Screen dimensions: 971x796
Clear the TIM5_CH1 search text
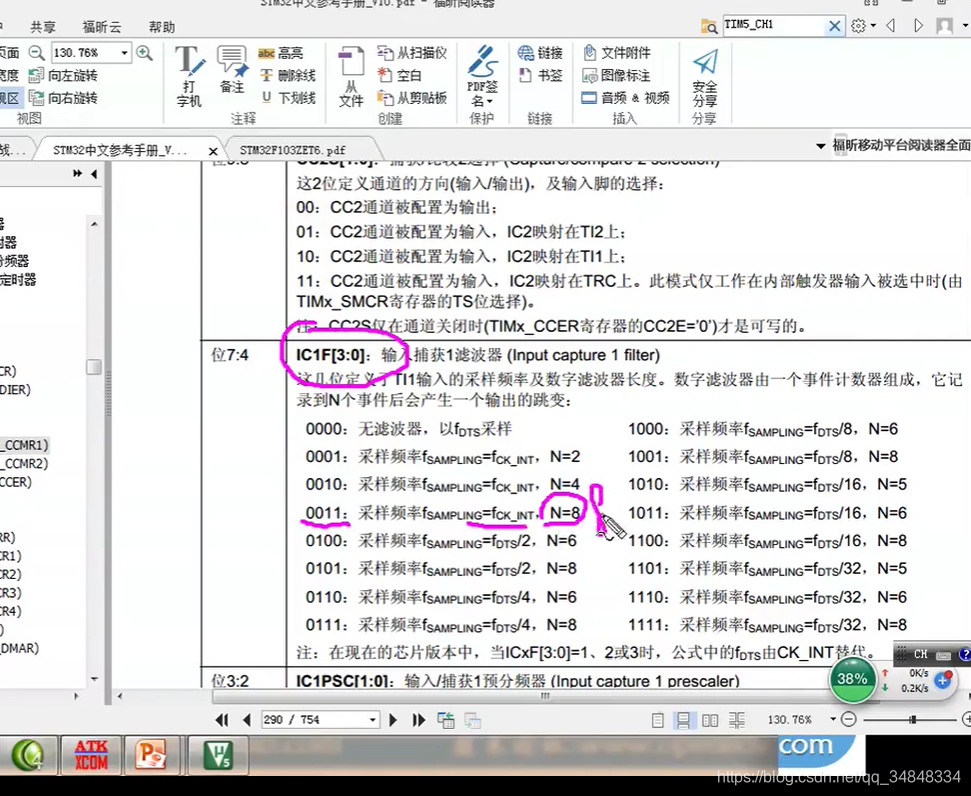tap(835, 26)
